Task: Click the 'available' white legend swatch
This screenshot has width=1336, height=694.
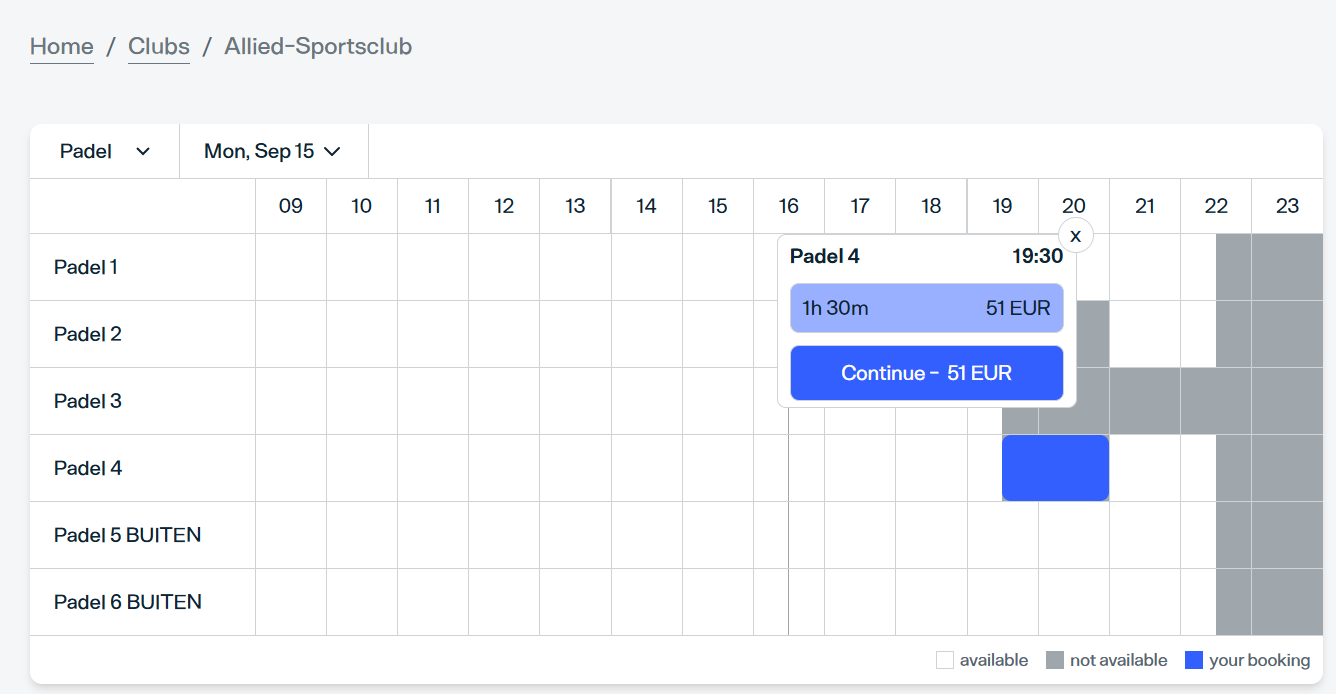Action: (944, 660)
